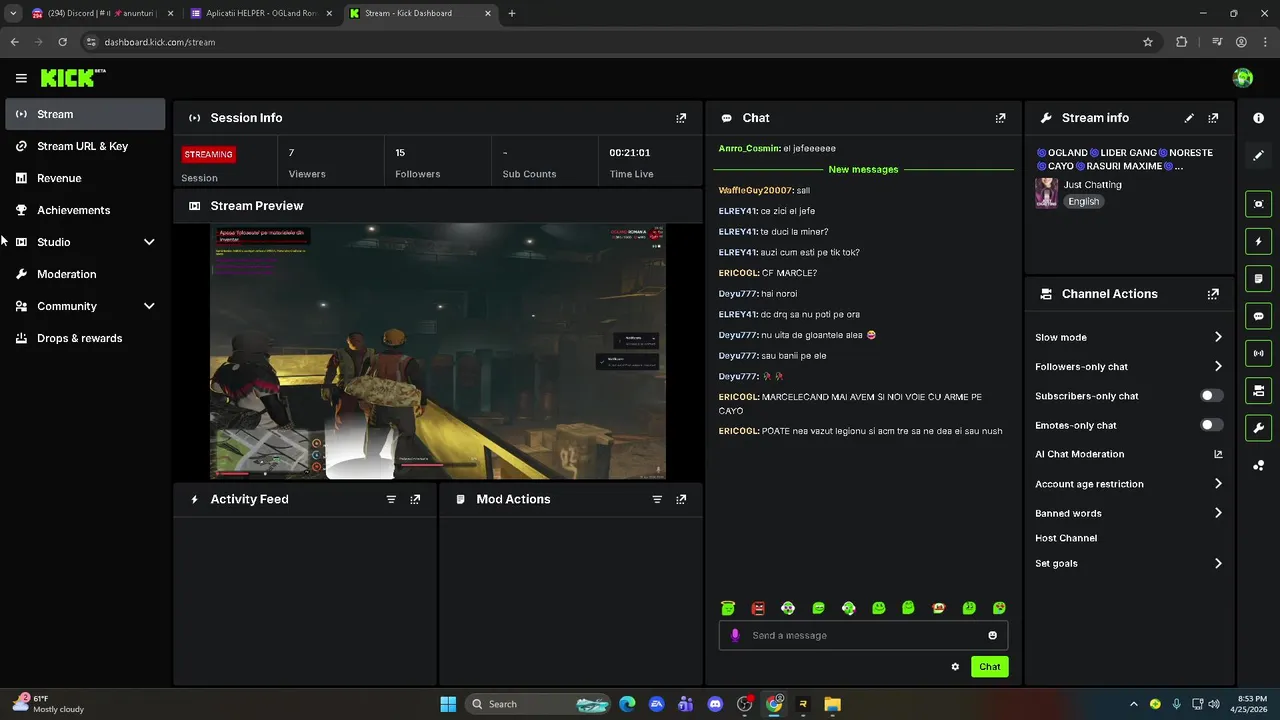
Task: Select Stream in the sidebar
Action: [x=85, y=114]
